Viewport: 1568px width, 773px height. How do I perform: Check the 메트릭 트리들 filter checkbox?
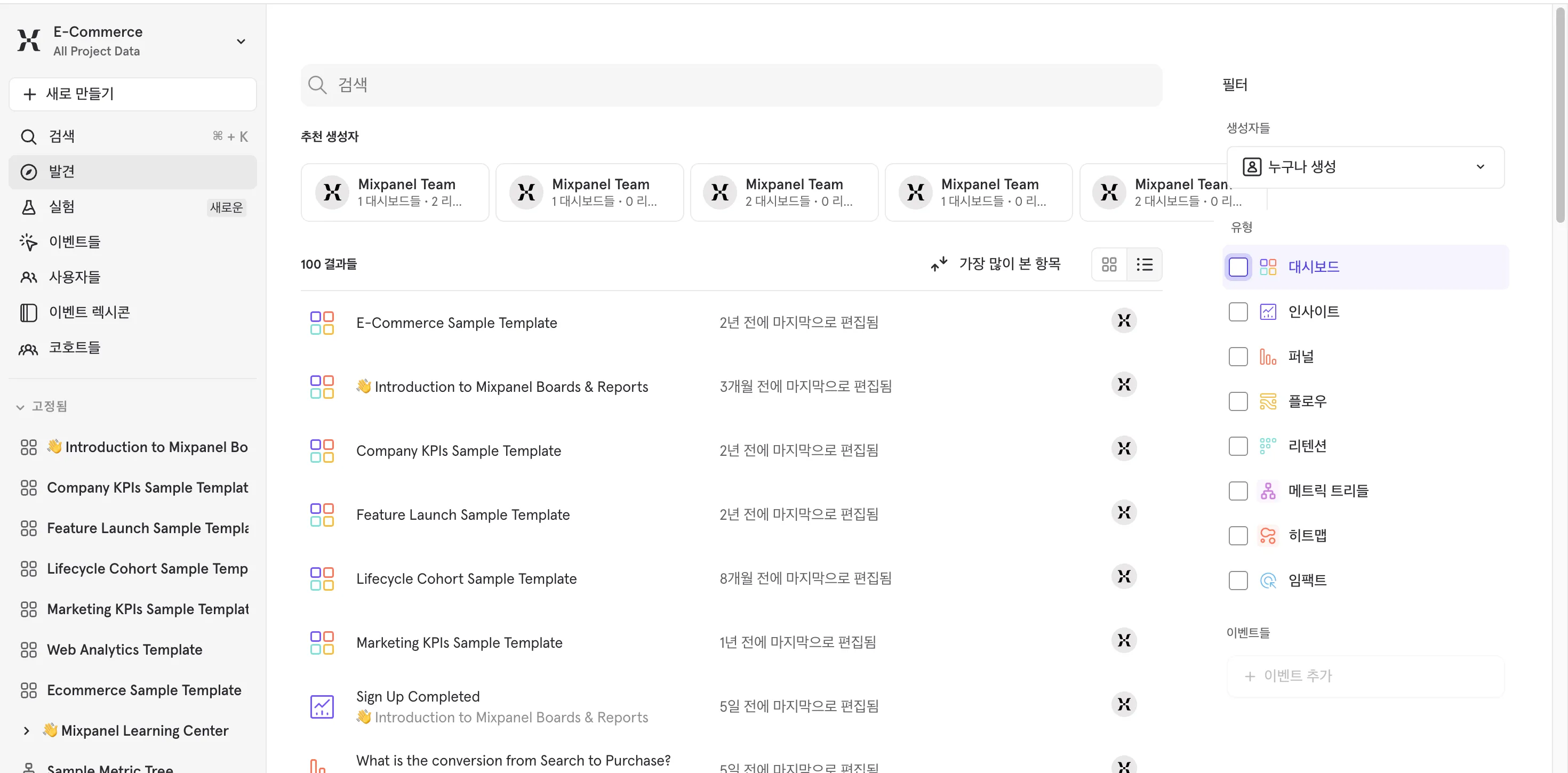point(1238,490)
